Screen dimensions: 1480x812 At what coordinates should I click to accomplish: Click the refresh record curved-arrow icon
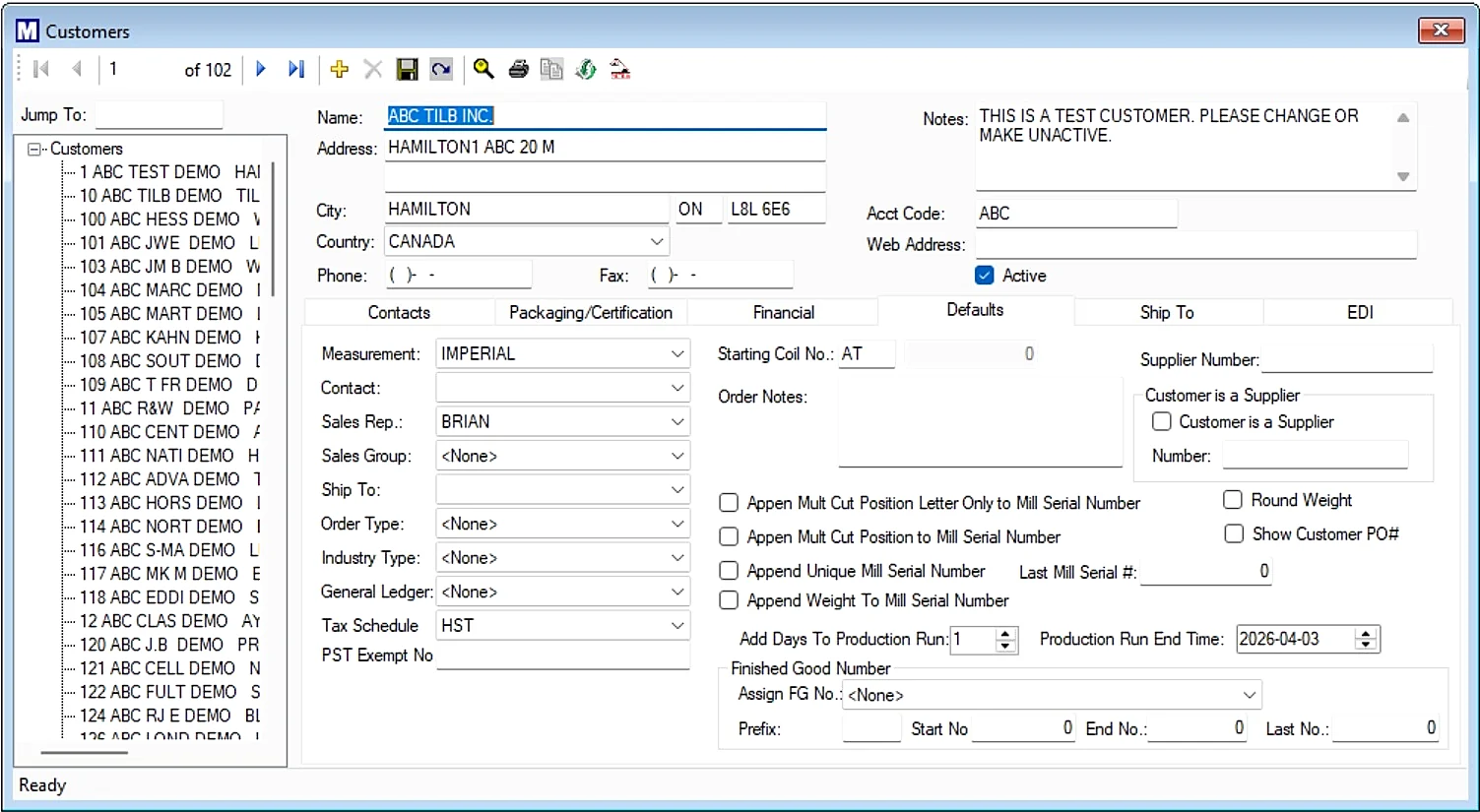click(x=440, y=69)
